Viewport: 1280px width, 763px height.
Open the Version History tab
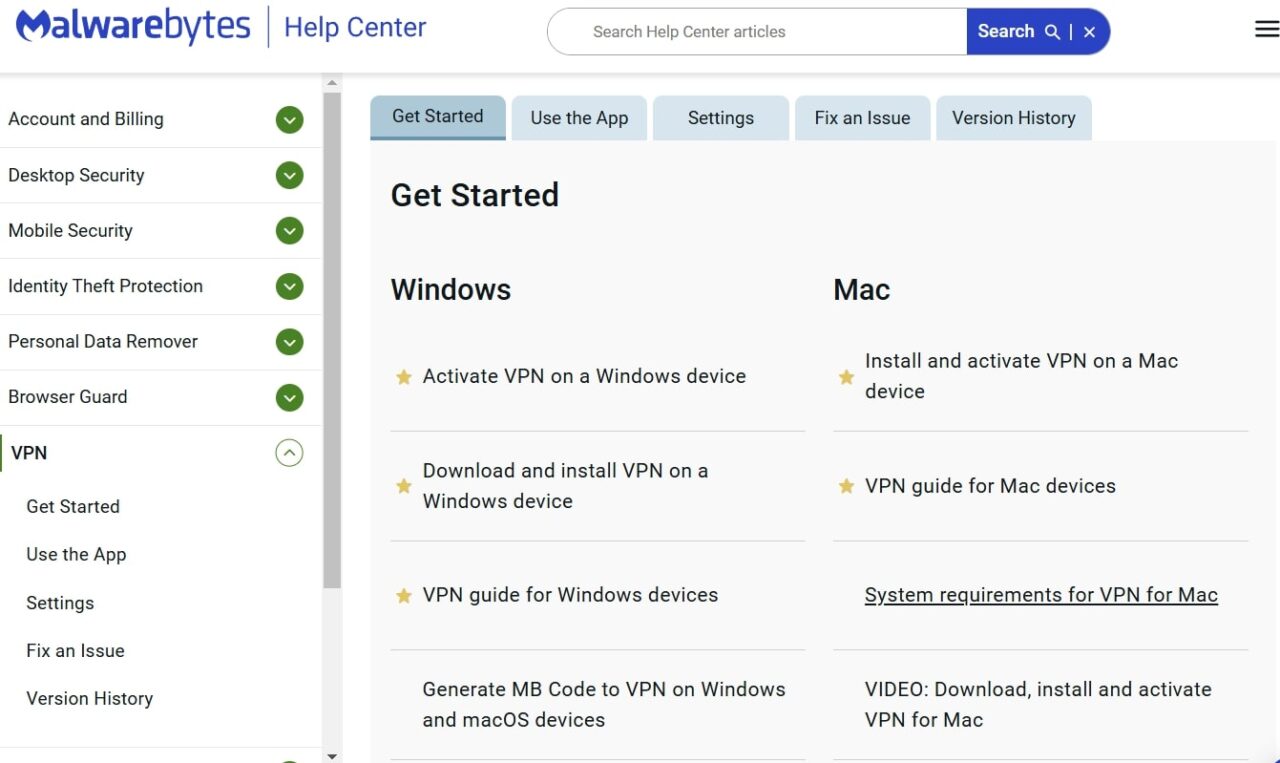1013,118
